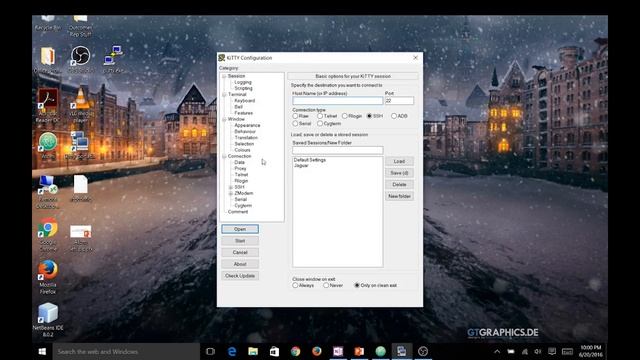This screenshot has width=640, height=360.
Task: Launch Chrome from the taskbar
Action: pyautogui.click(x=296, y=351)
